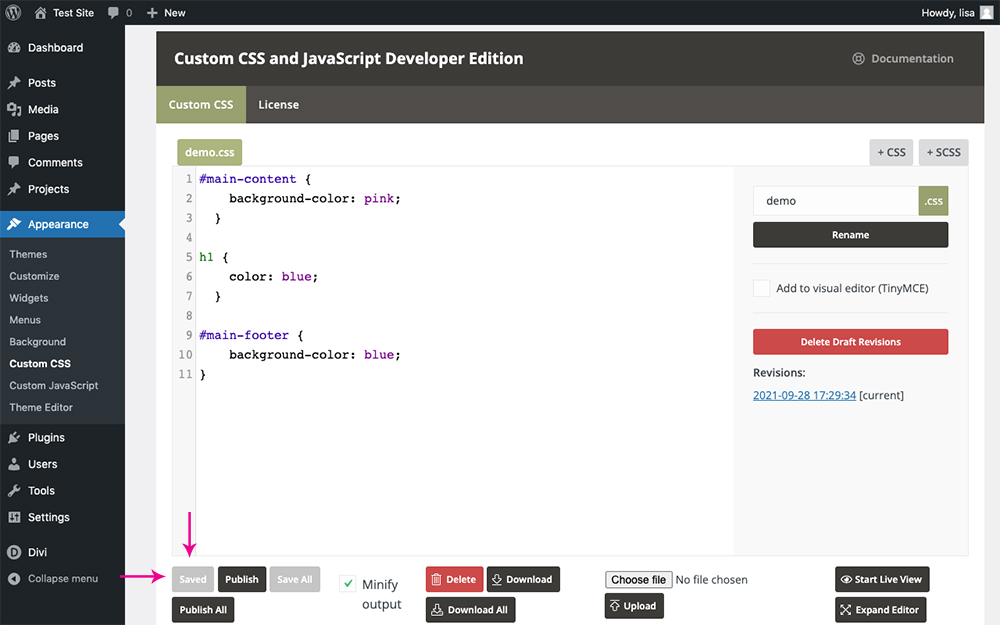Click the + CSS button
The image size is (1000, 625).
point(891,152)
